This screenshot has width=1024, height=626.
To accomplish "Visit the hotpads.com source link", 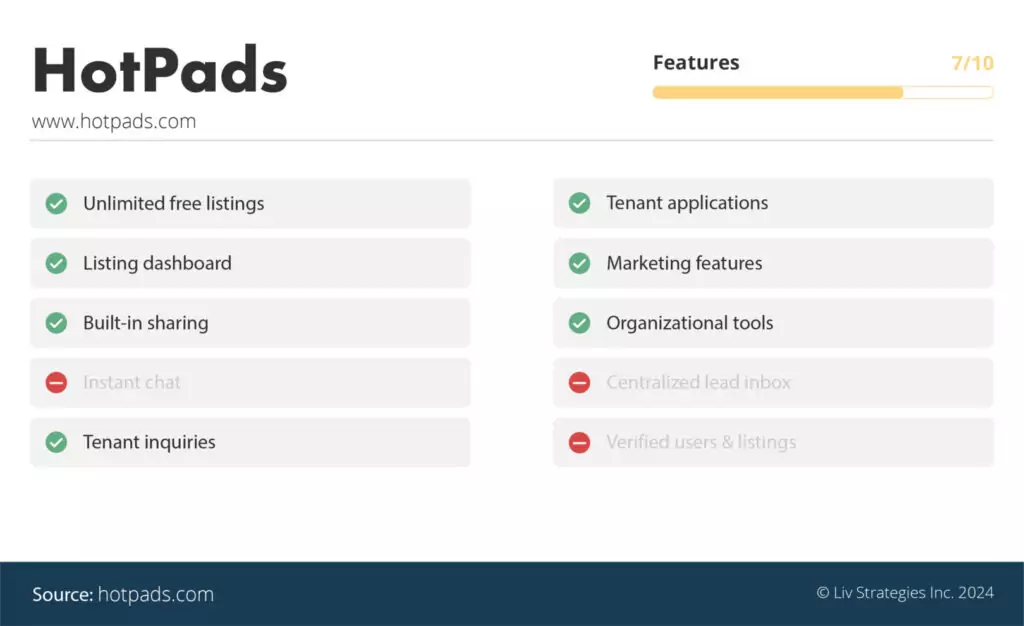I will pyautogui.click(x=155, y=594).
